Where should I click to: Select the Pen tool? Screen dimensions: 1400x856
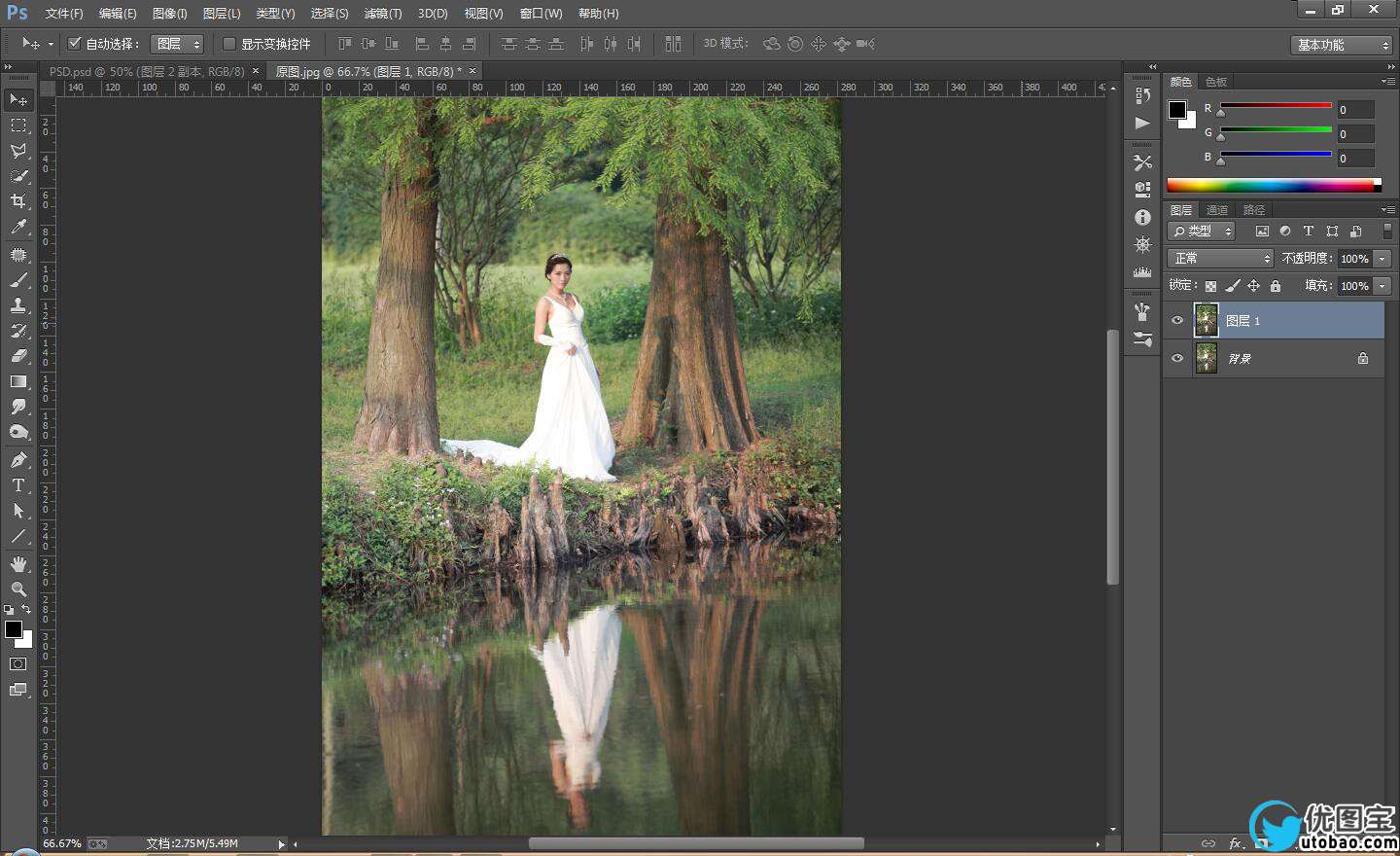17,460
